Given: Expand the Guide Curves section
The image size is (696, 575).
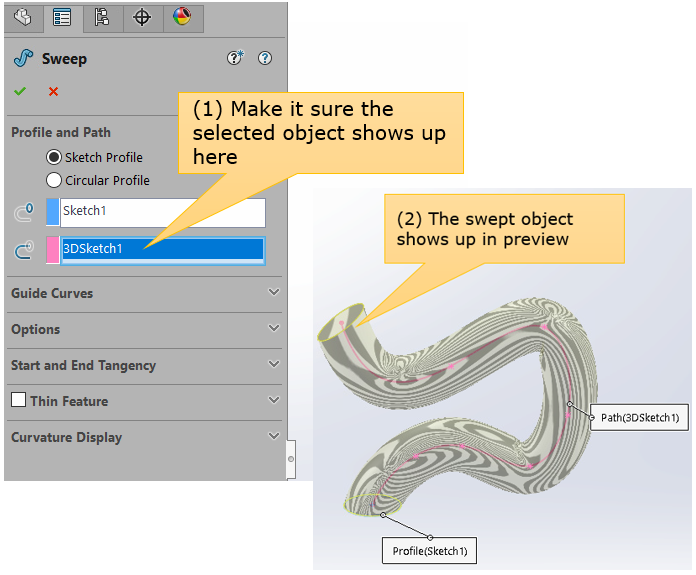Looking at the screenshot, I should (x=274, y=292).
